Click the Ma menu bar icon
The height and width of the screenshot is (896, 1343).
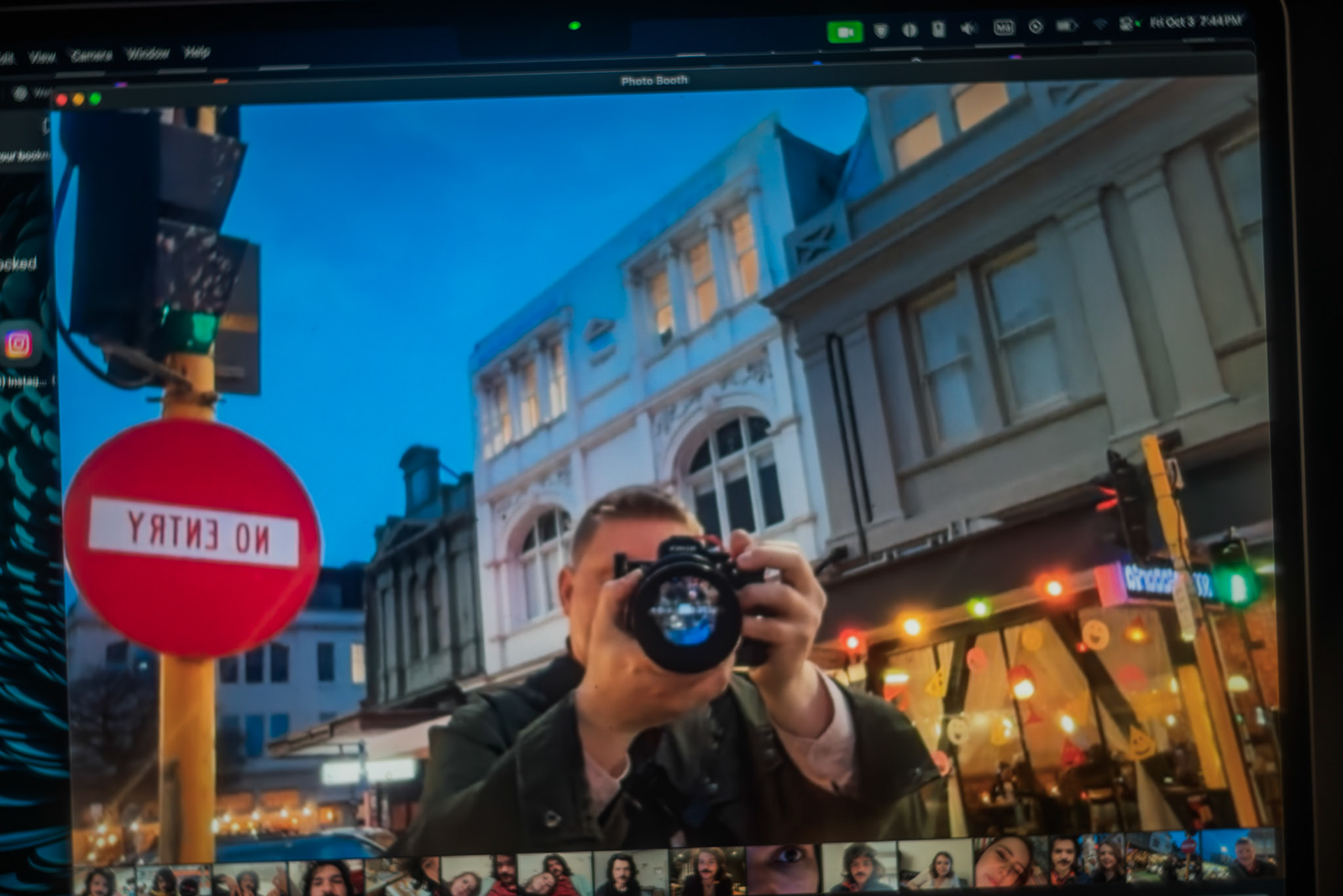point(1004,28)
